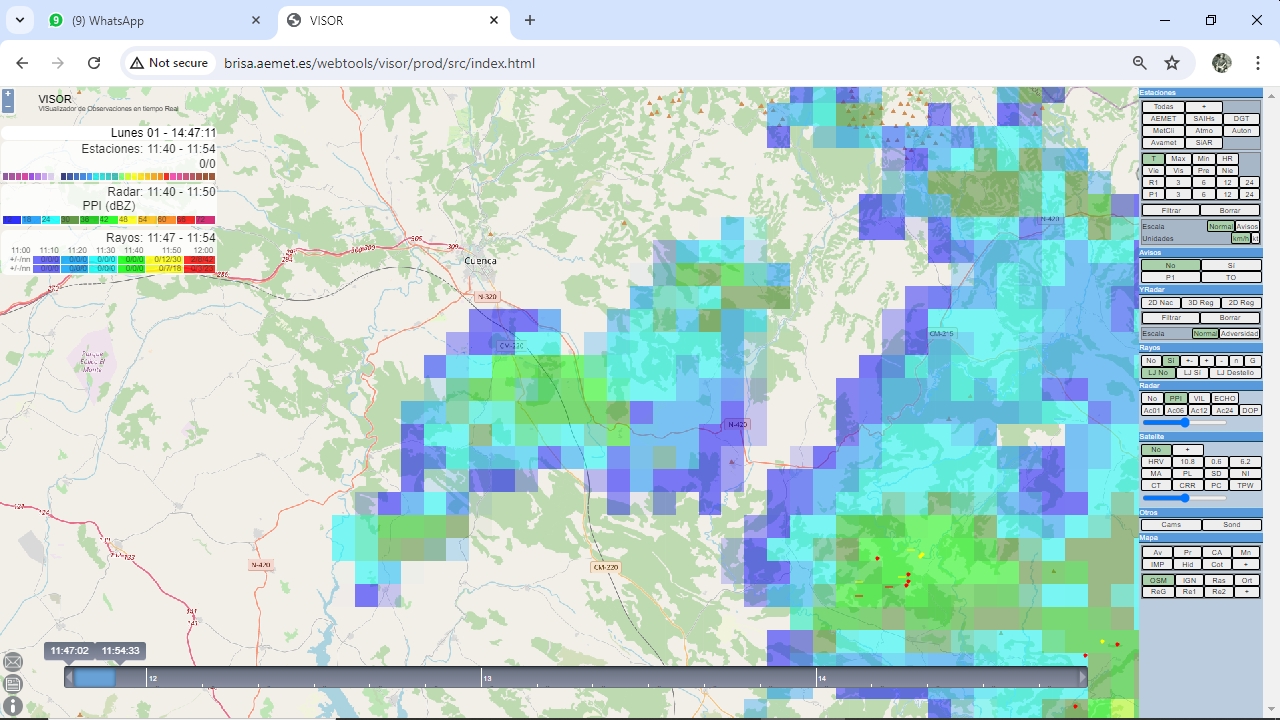The image size is (1280, 720).
Task: Click the info icon at bottom left
Action: tap(13, 706)
